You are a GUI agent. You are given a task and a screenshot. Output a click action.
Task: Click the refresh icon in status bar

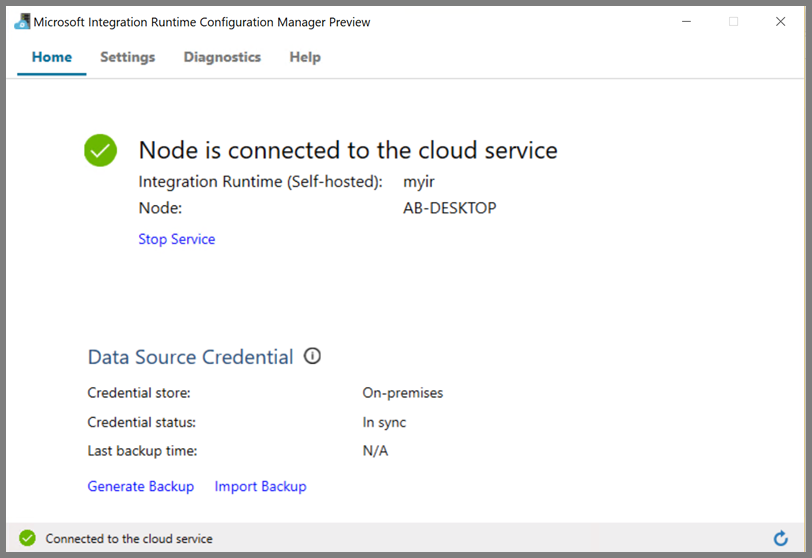point(780,538)
